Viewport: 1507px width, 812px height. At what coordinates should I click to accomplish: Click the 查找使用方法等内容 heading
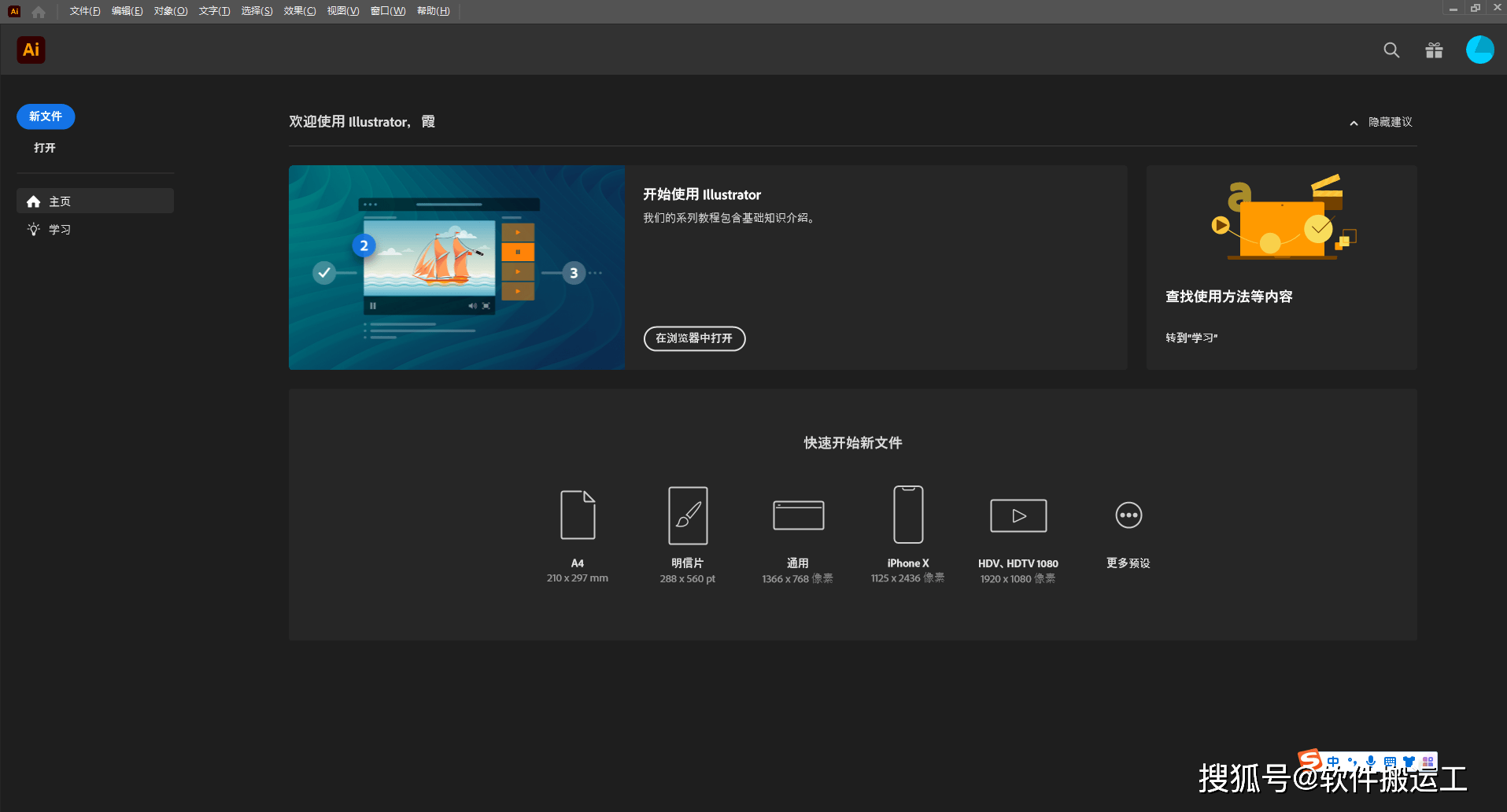(x=1228, y=297)
